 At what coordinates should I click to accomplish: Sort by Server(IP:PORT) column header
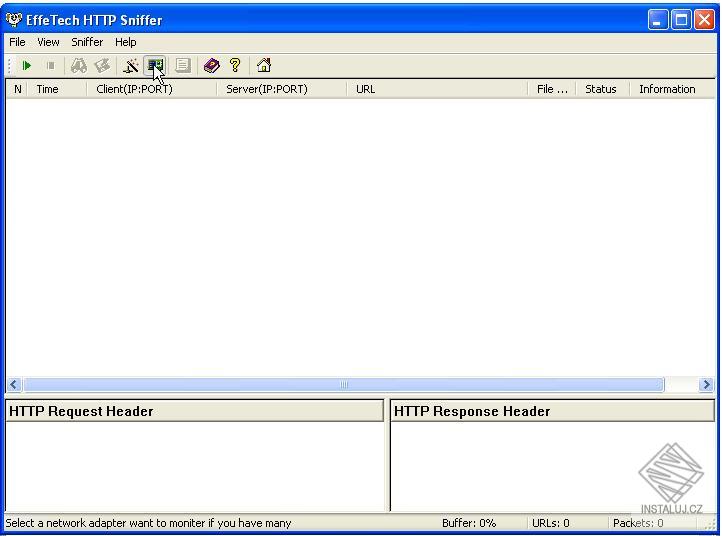coord(281,89)
